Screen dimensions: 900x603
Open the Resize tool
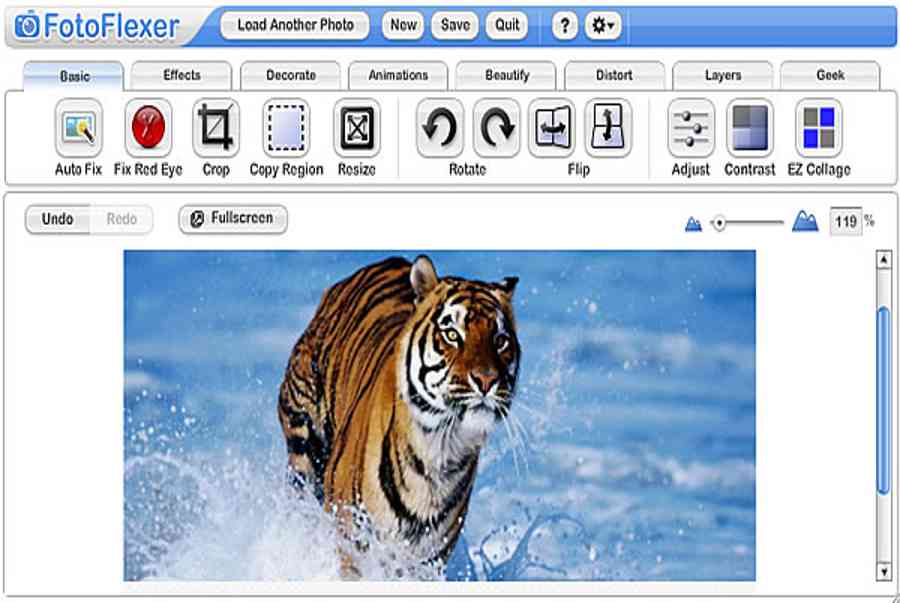tap(356, 127)
